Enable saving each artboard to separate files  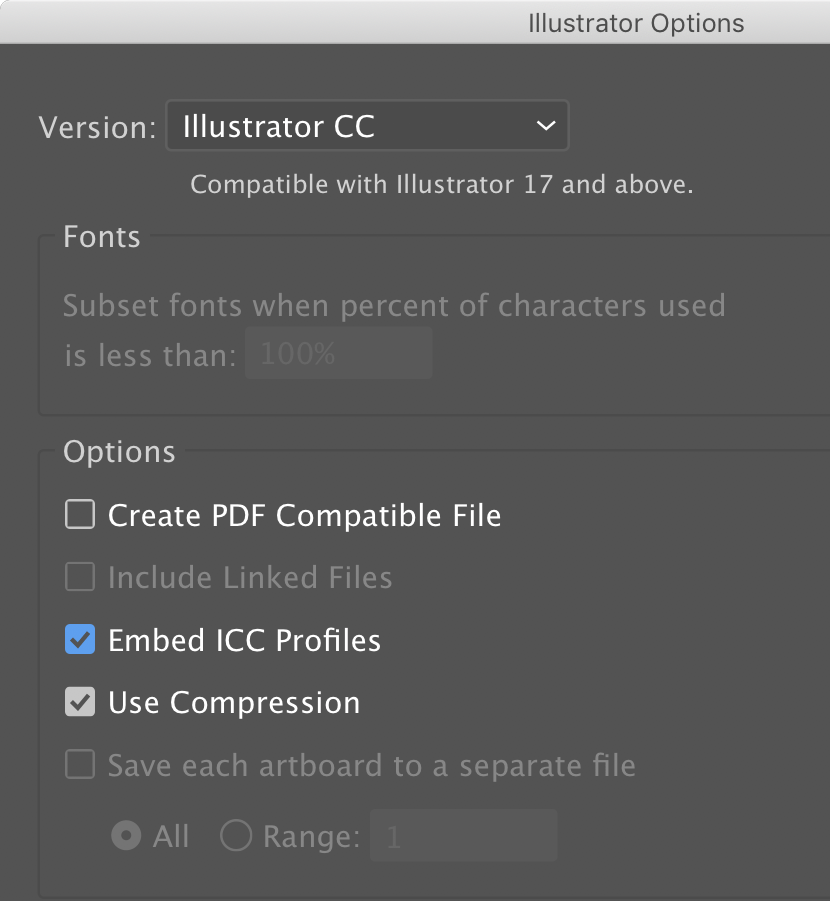coord(79,764)
